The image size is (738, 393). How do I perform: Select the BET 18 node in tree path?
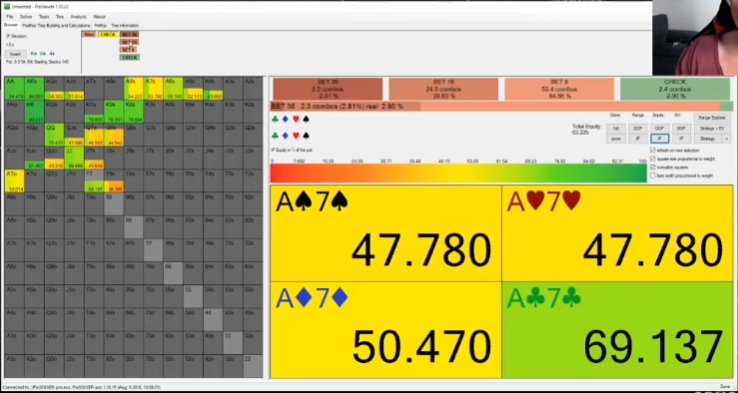[x=129, y=42]
